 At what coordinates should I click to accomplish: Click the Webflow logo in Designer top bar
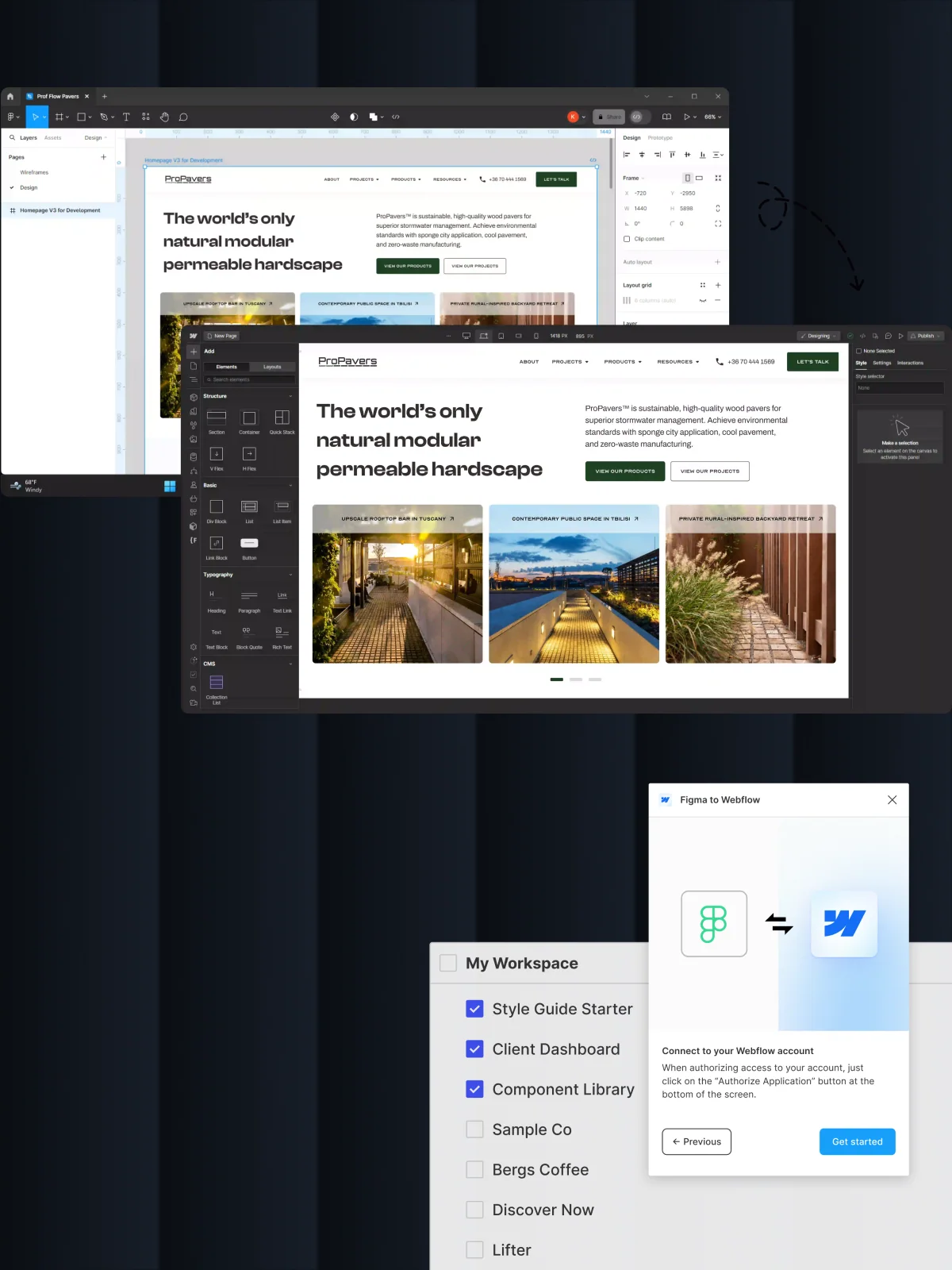(x=193, y=336)
